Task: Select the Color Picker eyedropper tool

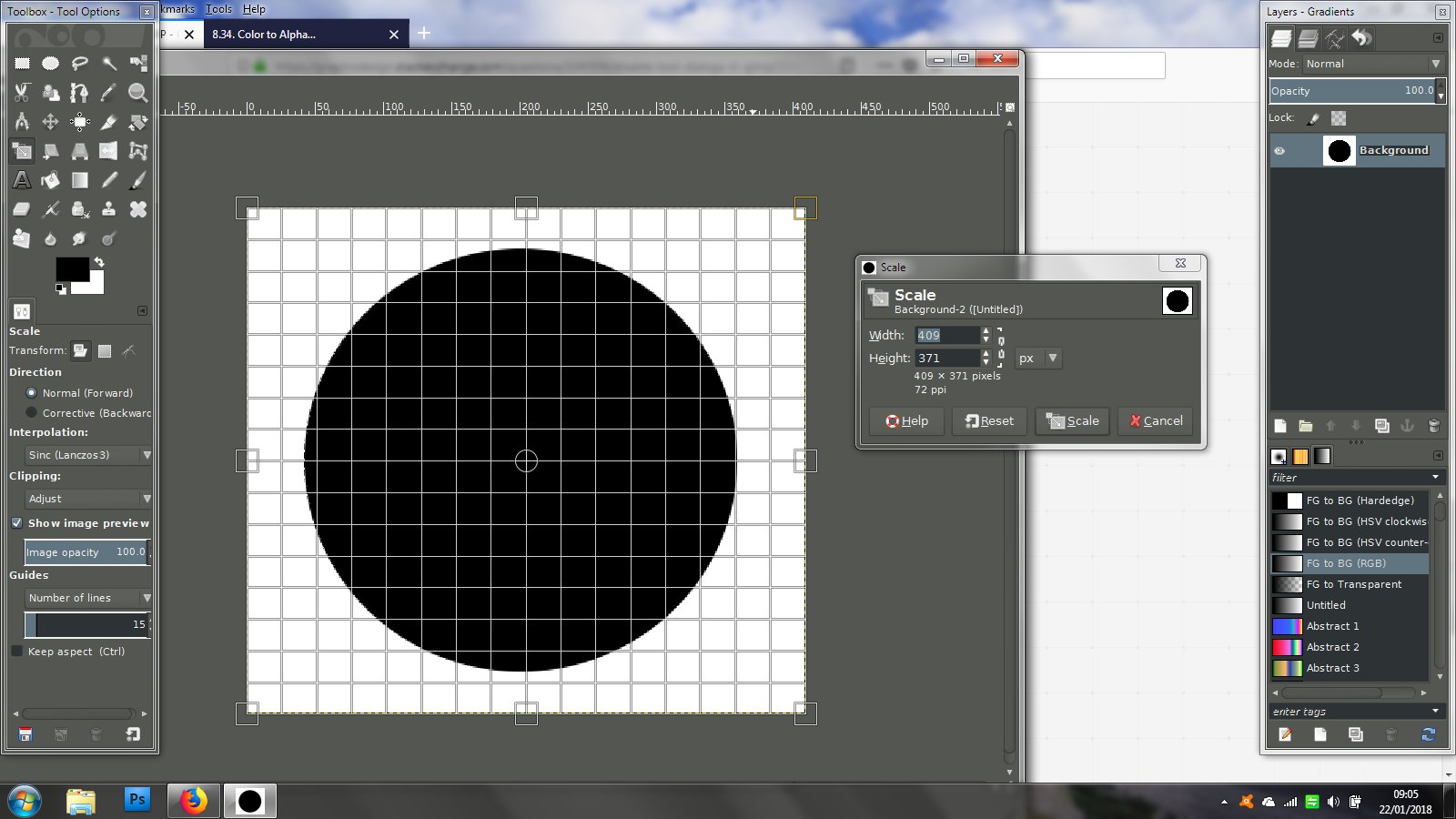Action: coord(109,93)
